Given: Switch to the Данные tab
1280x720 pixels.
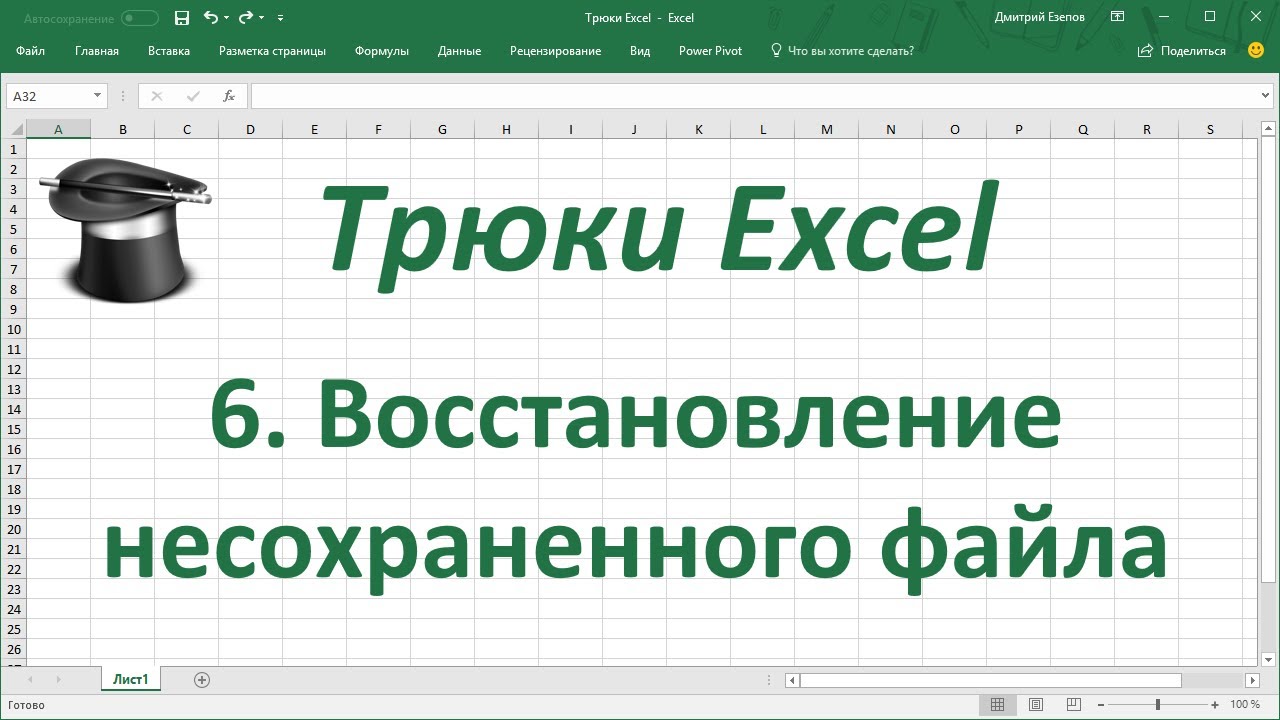Looking at the screenshot, I should pos(459,51).
